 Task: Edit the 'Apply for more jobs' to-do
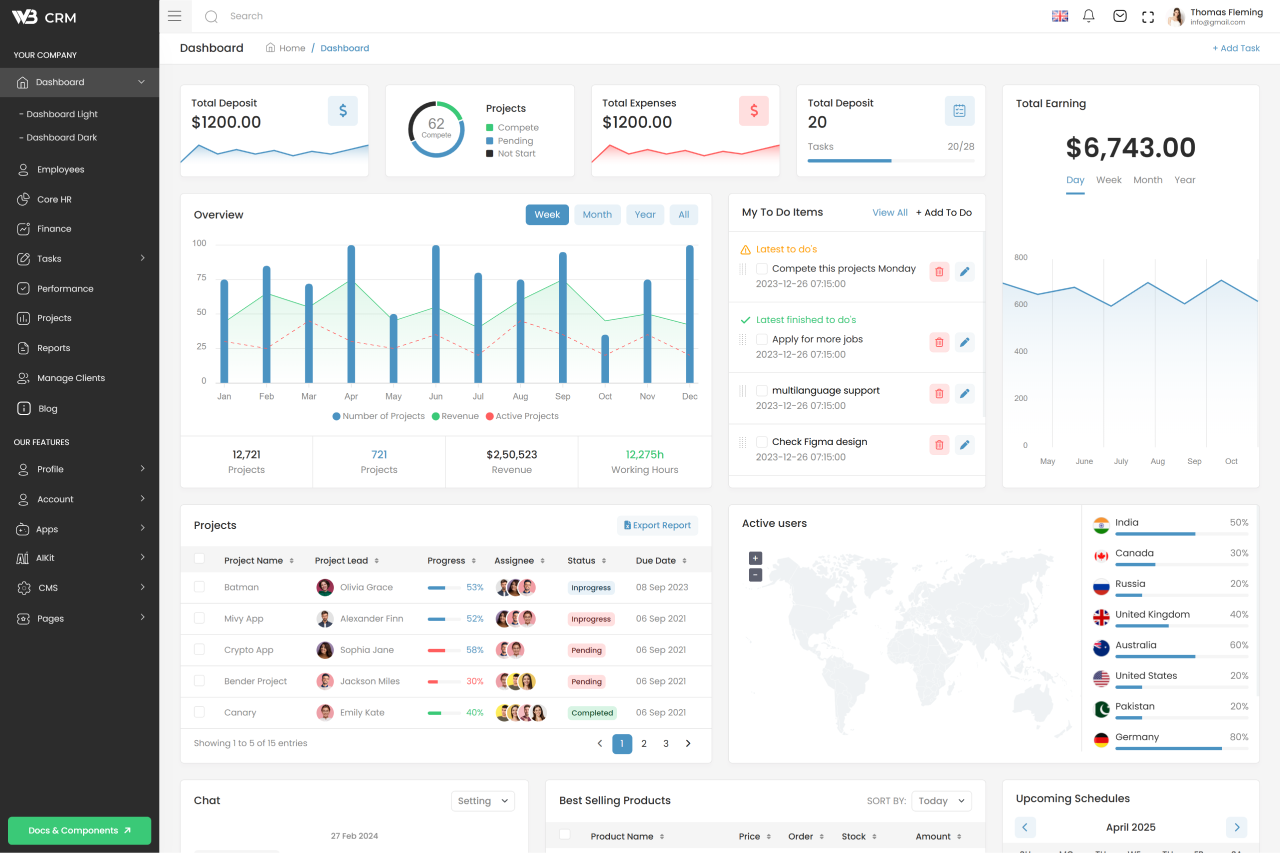point(964,342)
